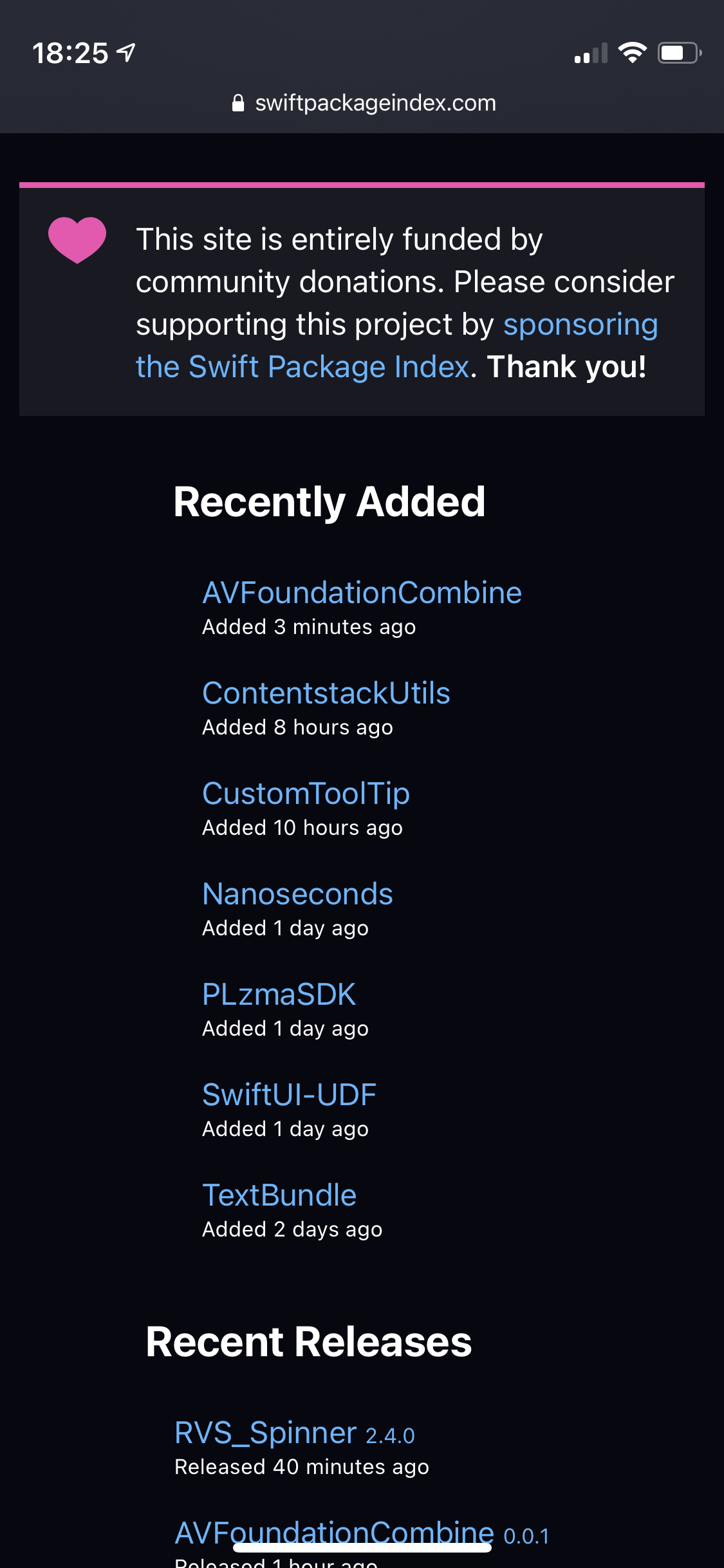View the PLzmaSDK package
Viewport: 724px width, 1568px height.
(x=278, y=994)
